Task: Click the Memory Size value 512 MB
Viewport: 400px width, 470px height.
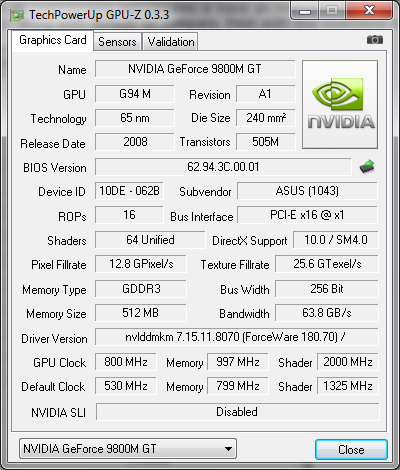Action: click(x=141, y=313)
